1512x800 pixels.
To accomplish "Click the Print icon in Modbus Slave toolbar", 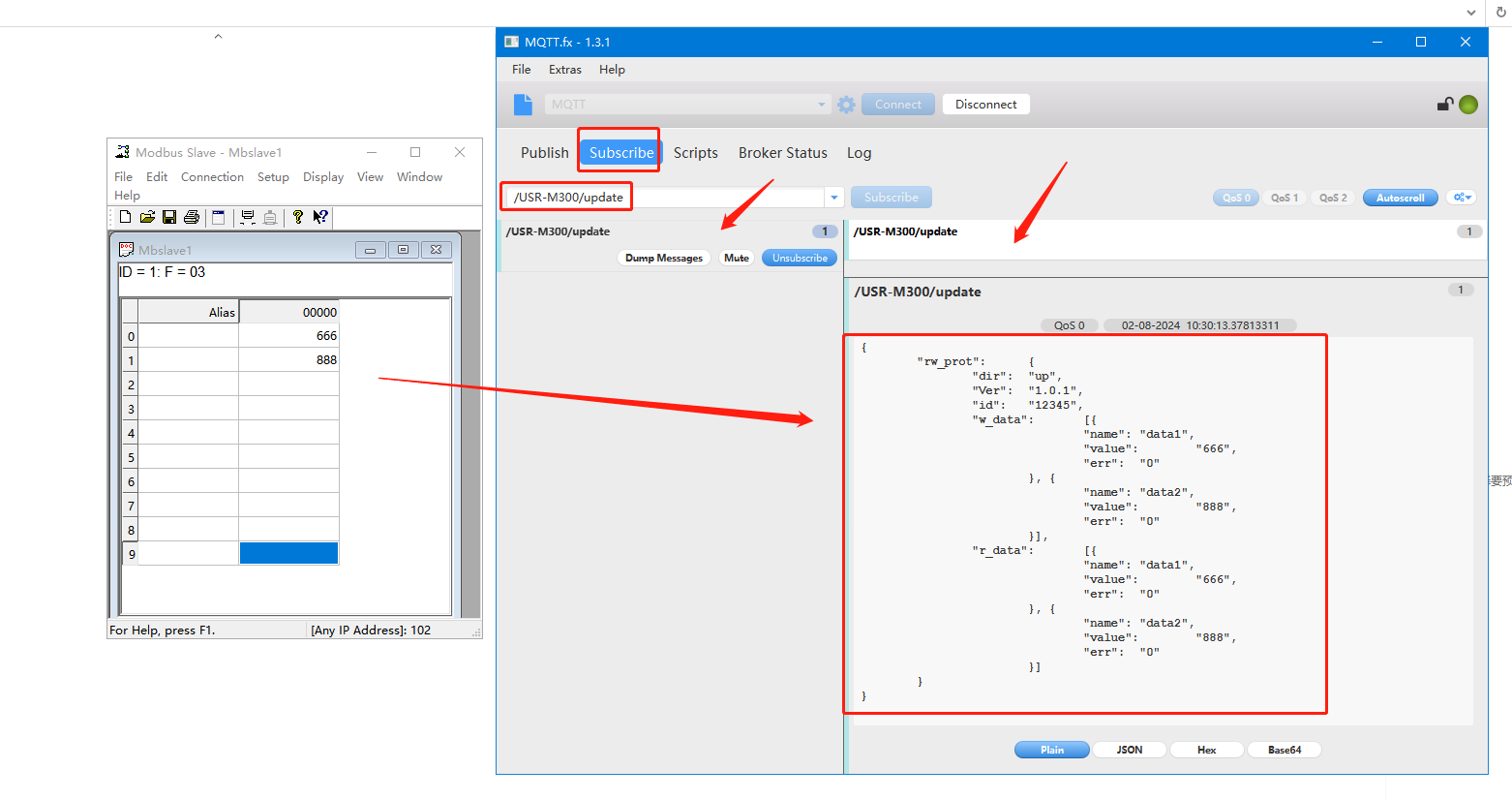I will point(192,217).
